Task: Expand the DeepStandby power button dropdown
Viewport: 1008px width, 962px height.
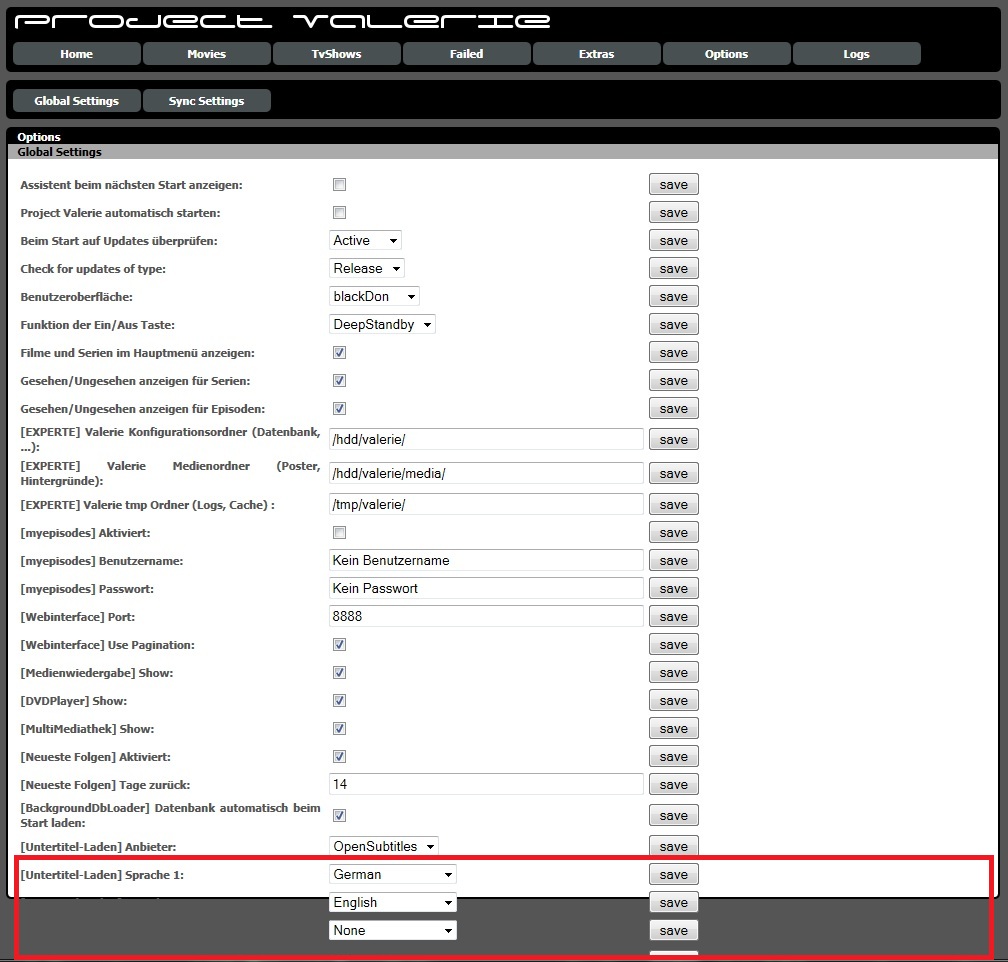Action: coord(382,325)
